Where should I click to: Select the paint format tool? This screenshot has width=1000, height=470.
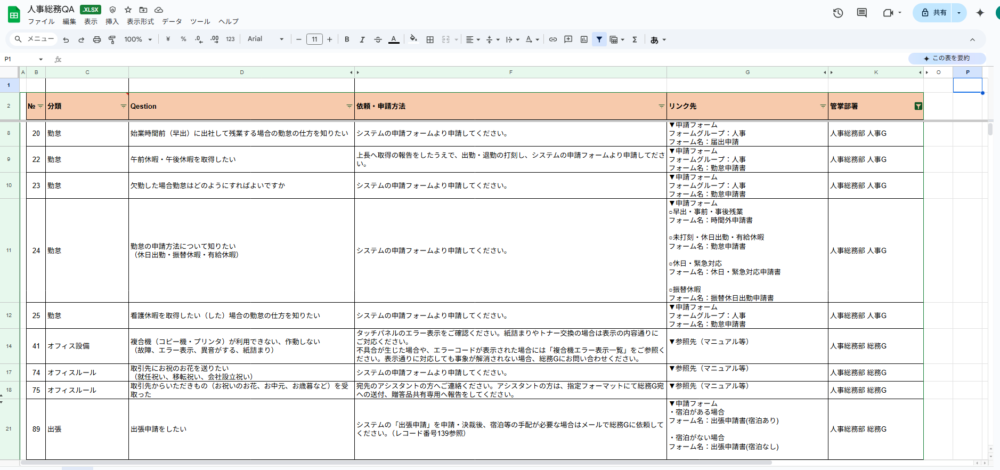pos(111,39)
